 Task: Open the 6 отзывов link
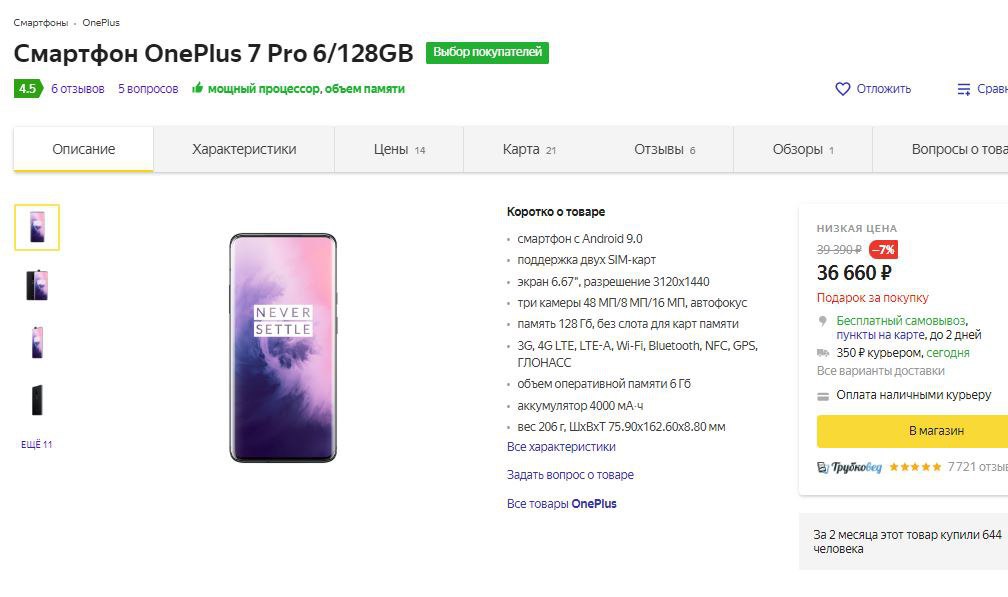click(78, 89)
